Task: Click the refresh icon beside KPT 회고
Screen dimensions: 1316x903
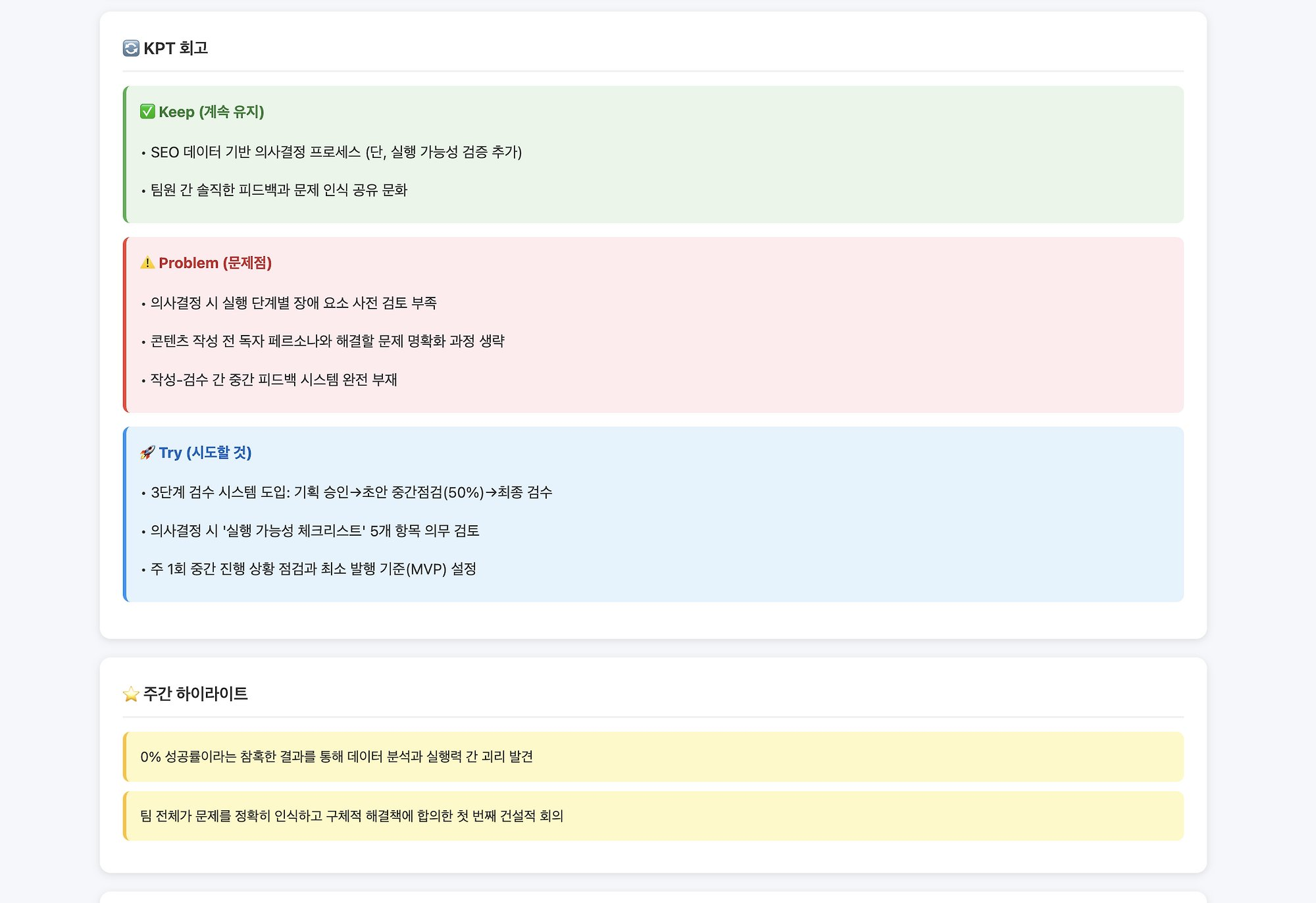Action: [131, 48]
